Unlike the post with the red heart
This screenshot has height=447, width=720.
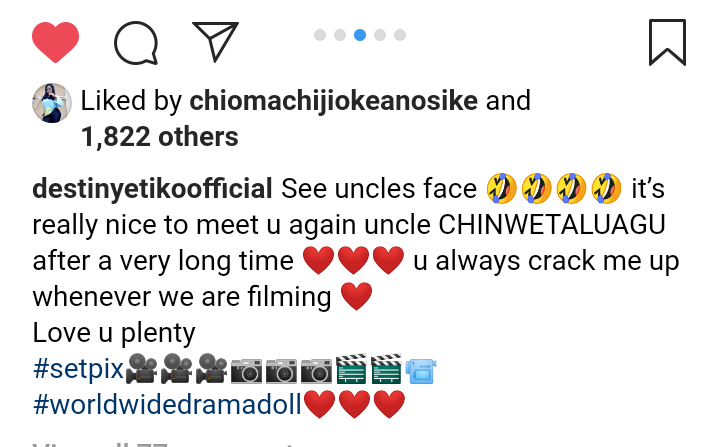point(55,42)
